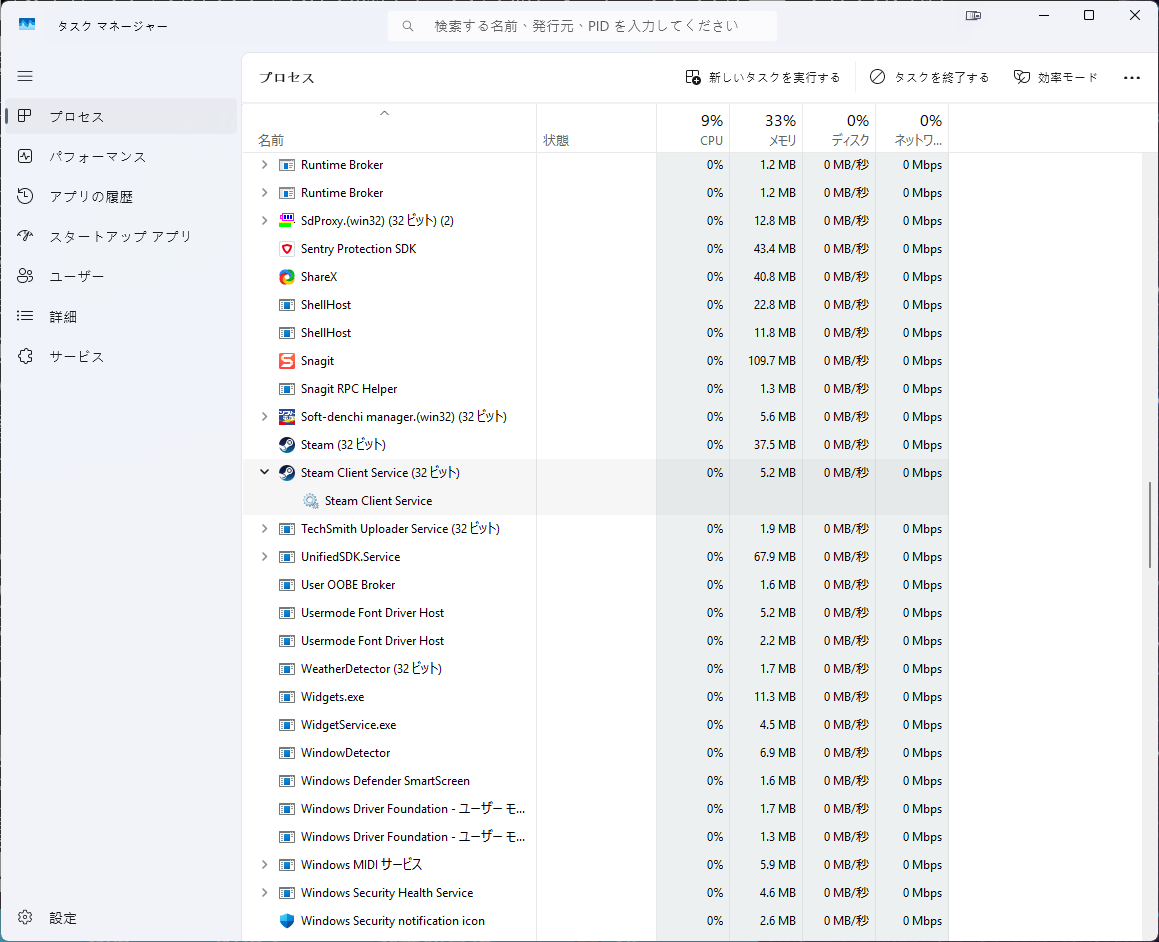This screenshot has height=942, width=1159.
Task: Click the Widgets.exe process icon
Action: coord(287,697)
